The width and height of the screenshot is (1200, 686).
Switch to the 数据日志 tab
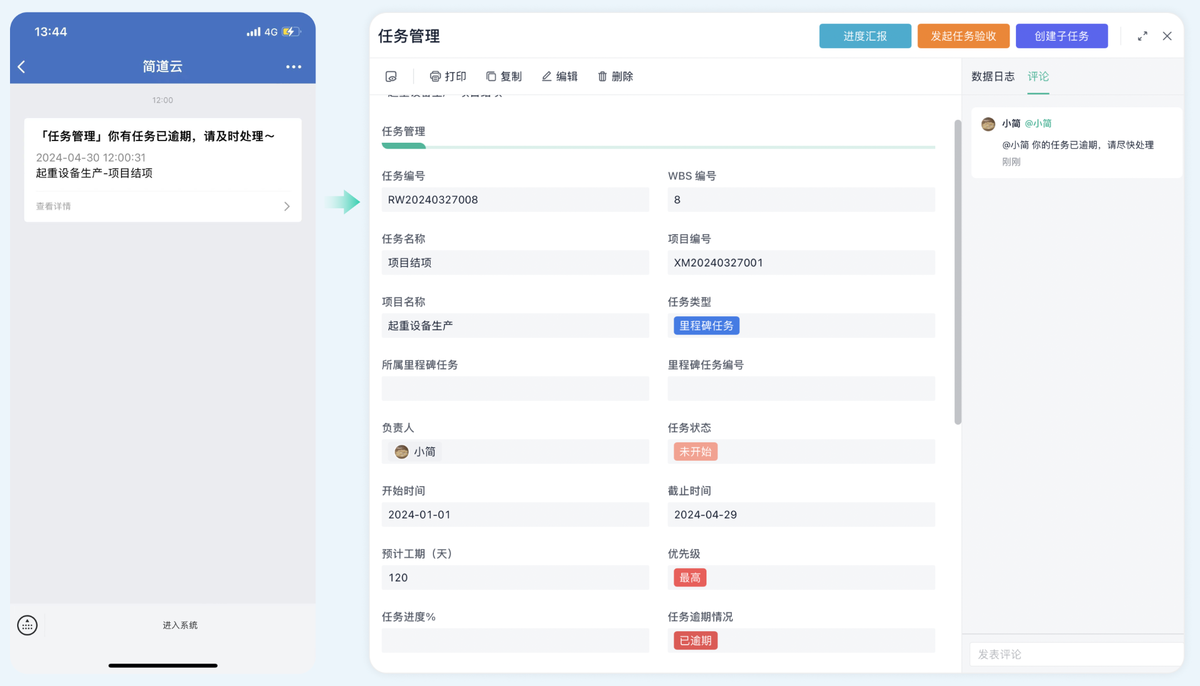tap(993, 76)
